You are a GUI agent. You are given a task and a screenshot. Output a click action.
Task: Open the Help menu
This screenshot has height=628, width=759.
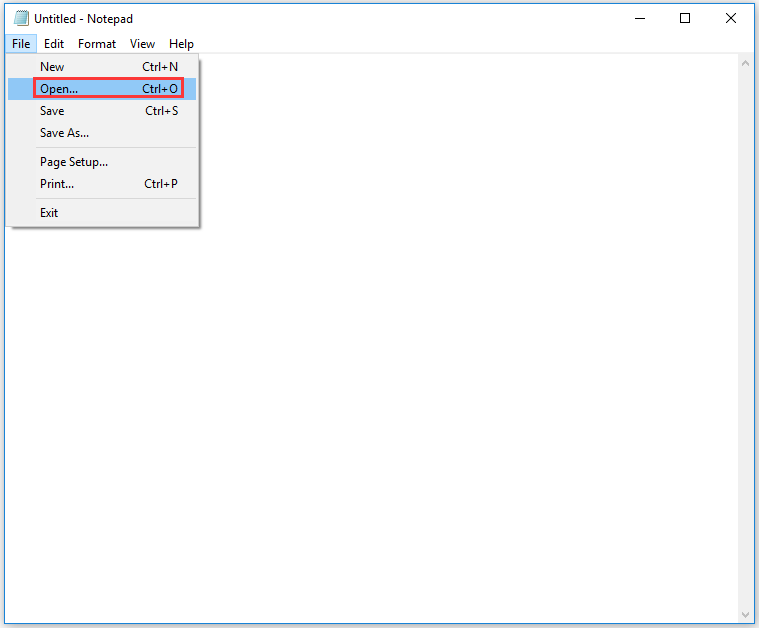pyautogui.click(x=181, y=44)
